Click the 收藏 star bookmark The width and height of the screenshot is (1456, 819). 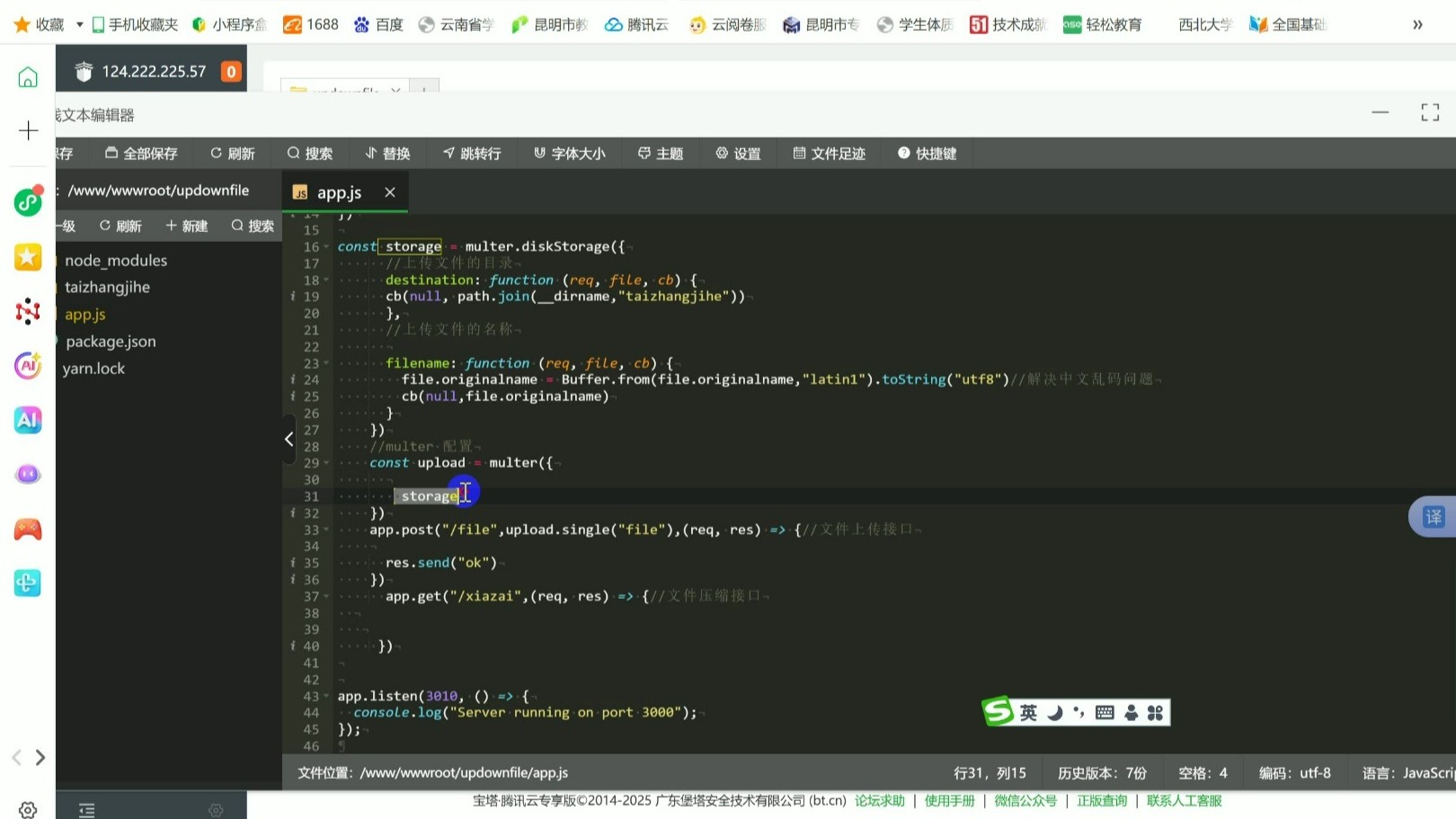39,24
